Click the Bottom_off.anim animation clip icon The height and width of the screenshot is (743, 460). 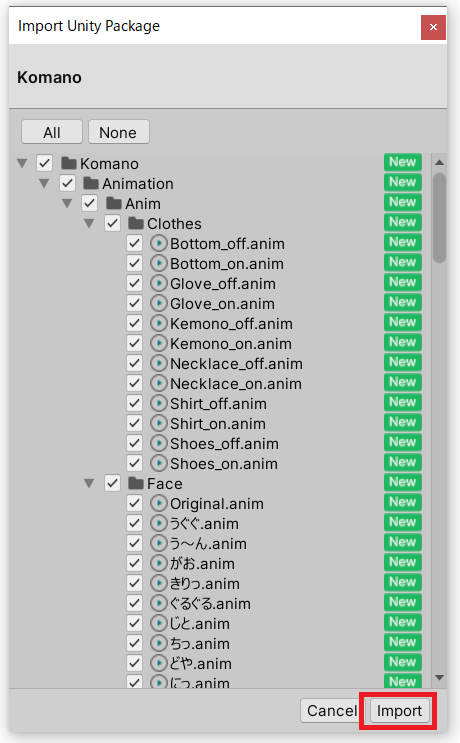pyautogui.click(x=159, y=244)
